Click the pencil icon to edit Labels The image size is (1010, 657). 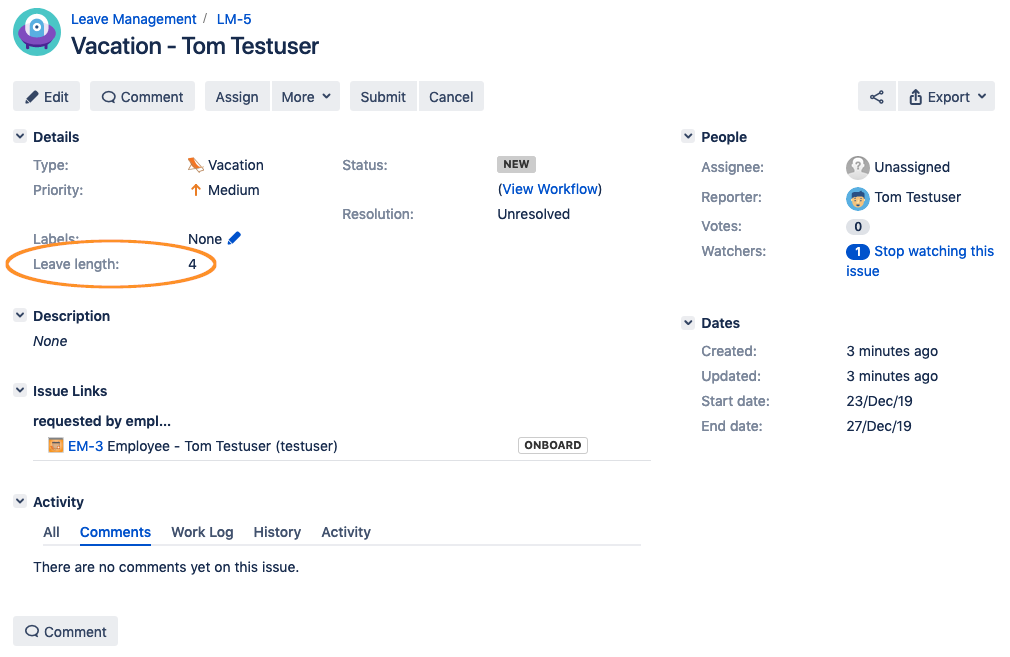[x=234, y=238]
